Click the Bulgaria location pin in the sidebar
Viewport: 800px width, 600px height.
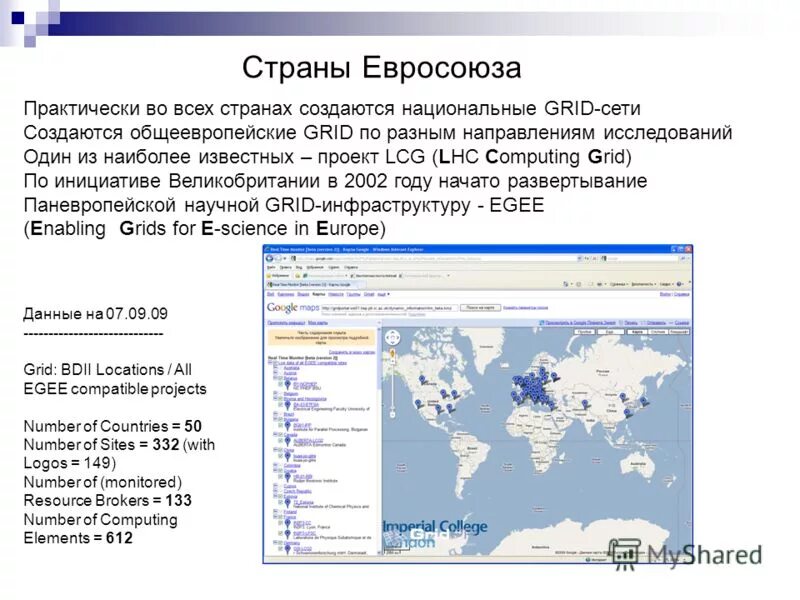pos(288,423)
